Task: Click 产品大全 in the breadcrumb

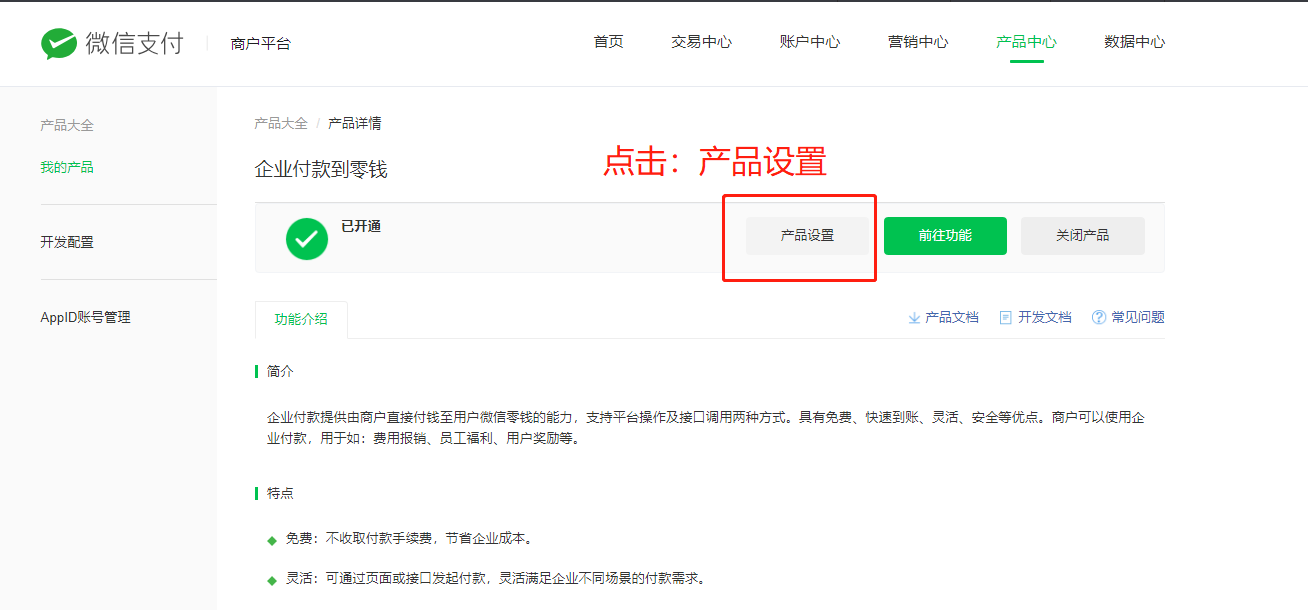Action: [281, 124]
